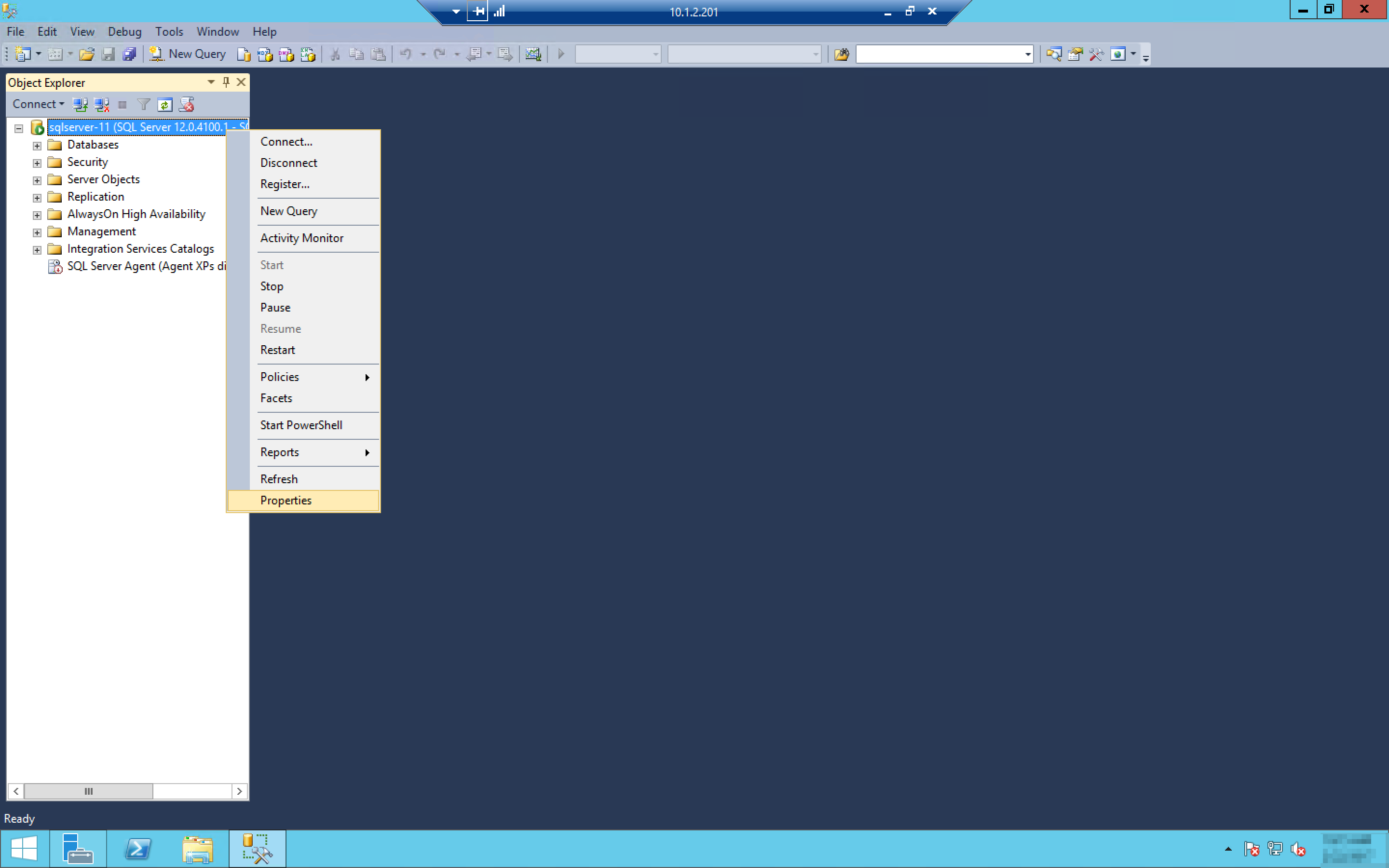Collapse the sqlserver-11 server node
The image size is (1389, 868).
pos(19,128)
